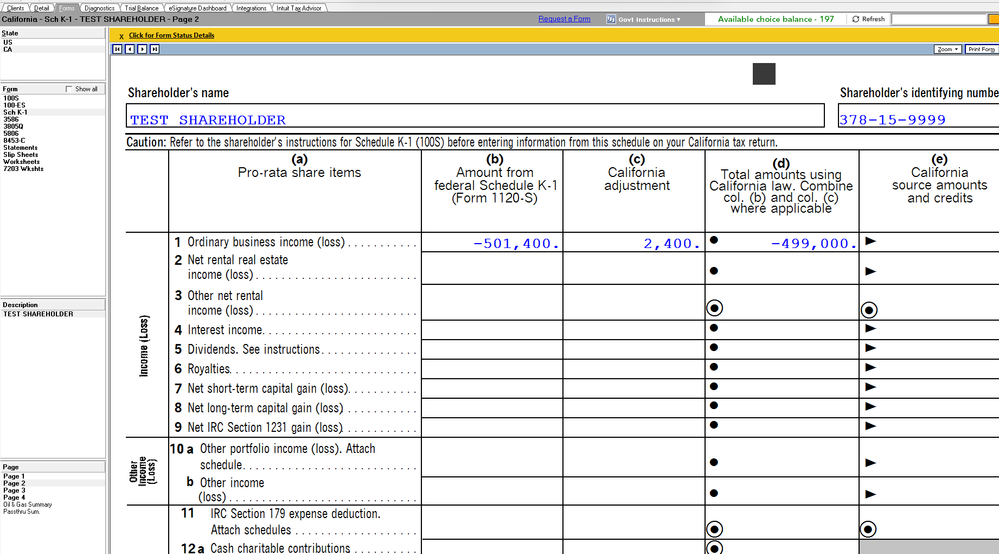
Task: Click the 2,400. California adjustment cell
Action: pyautogui.click(x=634, y=243)
